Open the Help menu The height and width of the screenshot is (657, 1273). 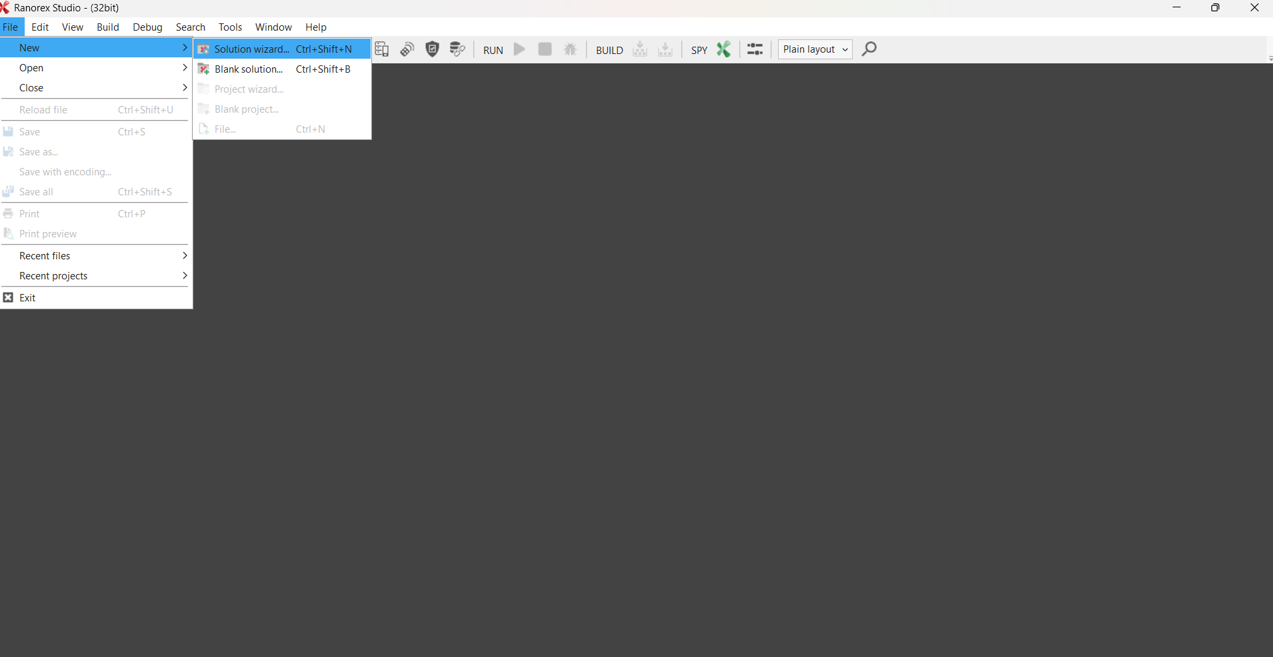[x=315, y=27]
